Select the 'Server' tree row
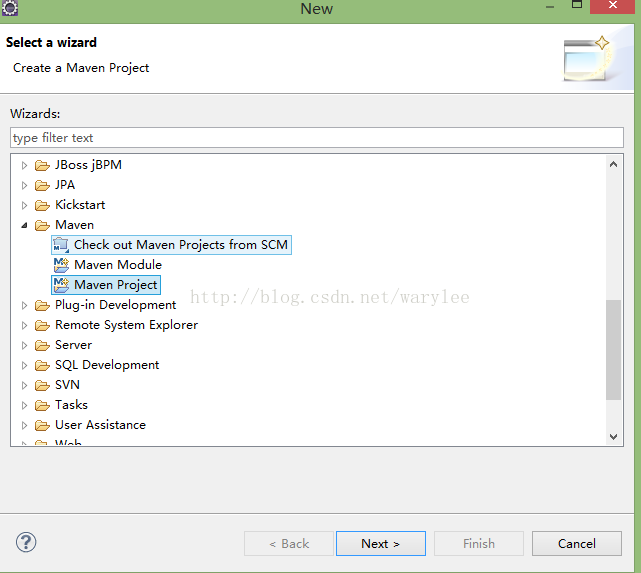The height and width of the screenshot is (573, 641). (x=74, y=345)
